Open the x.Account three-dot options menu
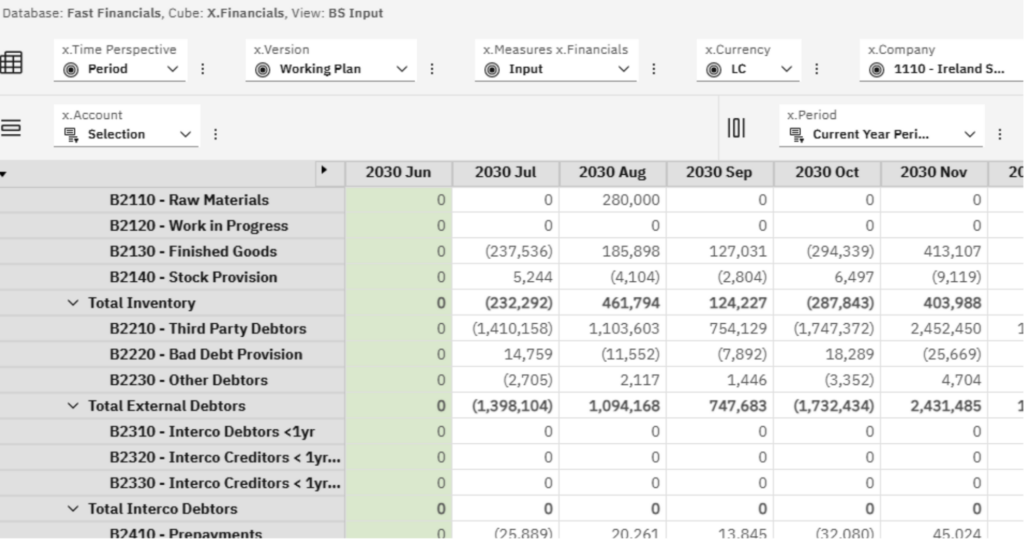The height and width of the screenshot is (539, 1024). [215, 134]
